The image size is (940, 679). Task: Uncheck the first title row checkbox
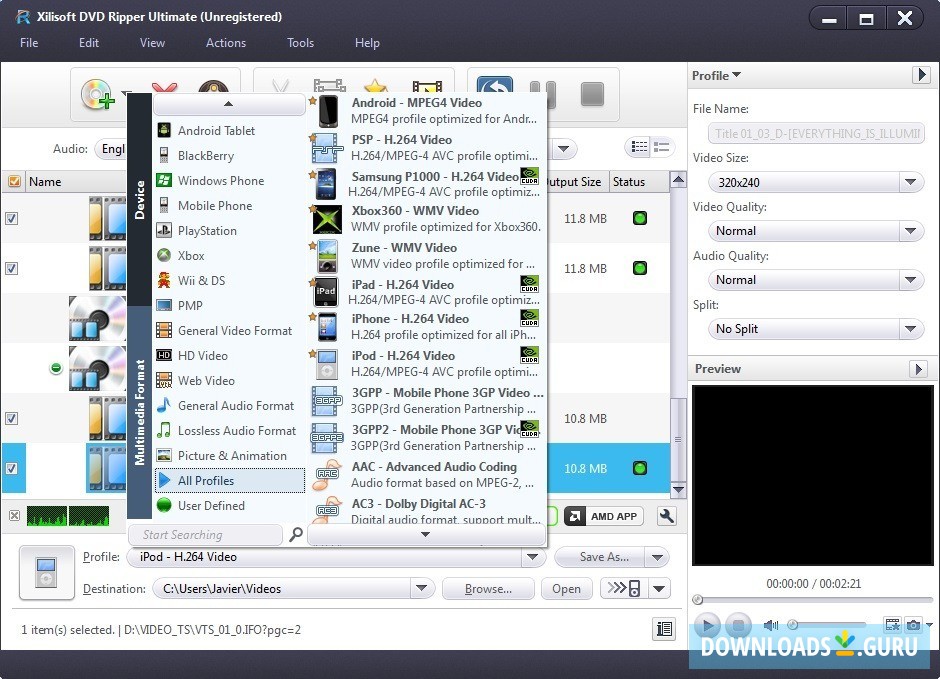point(11,219)
